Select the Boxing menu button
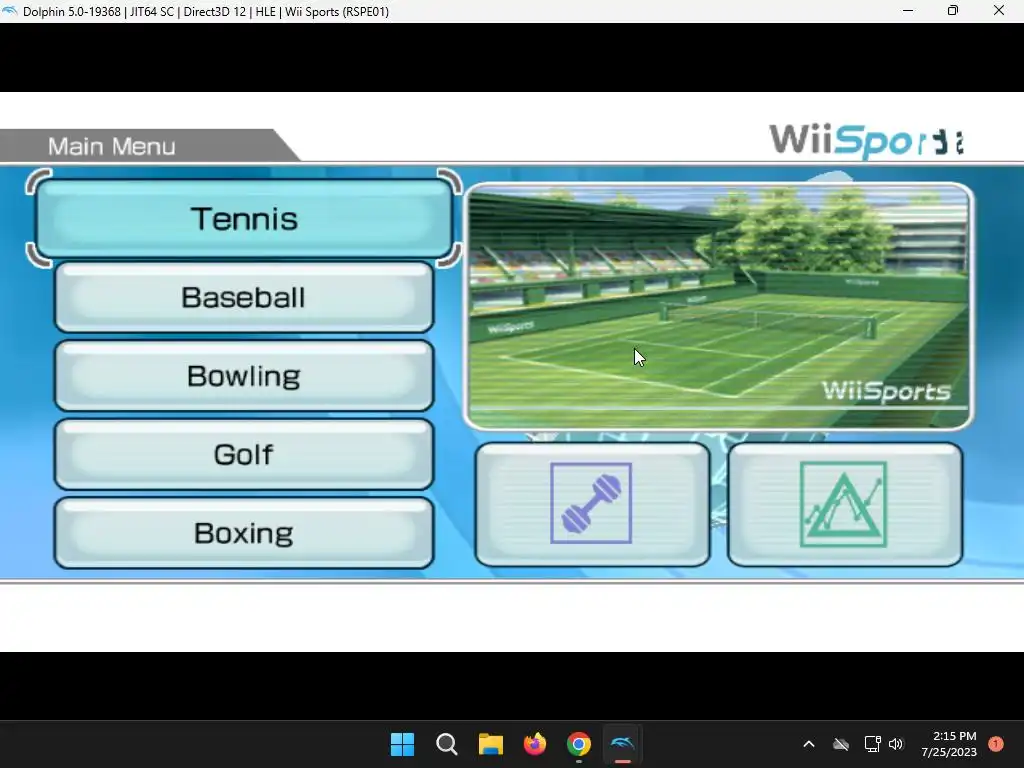 tap(244, 533)
